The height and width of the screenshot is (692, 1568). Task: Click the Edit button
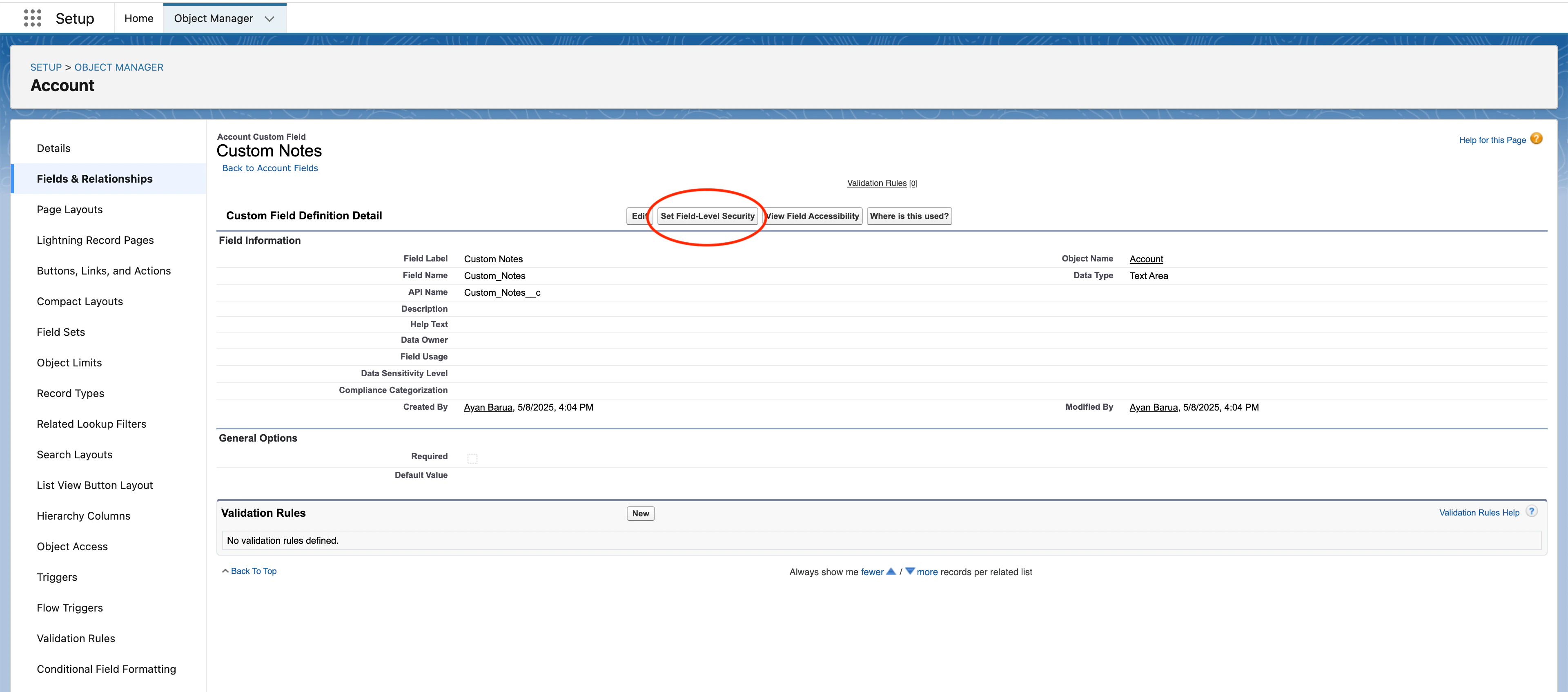tap(638, 216)
